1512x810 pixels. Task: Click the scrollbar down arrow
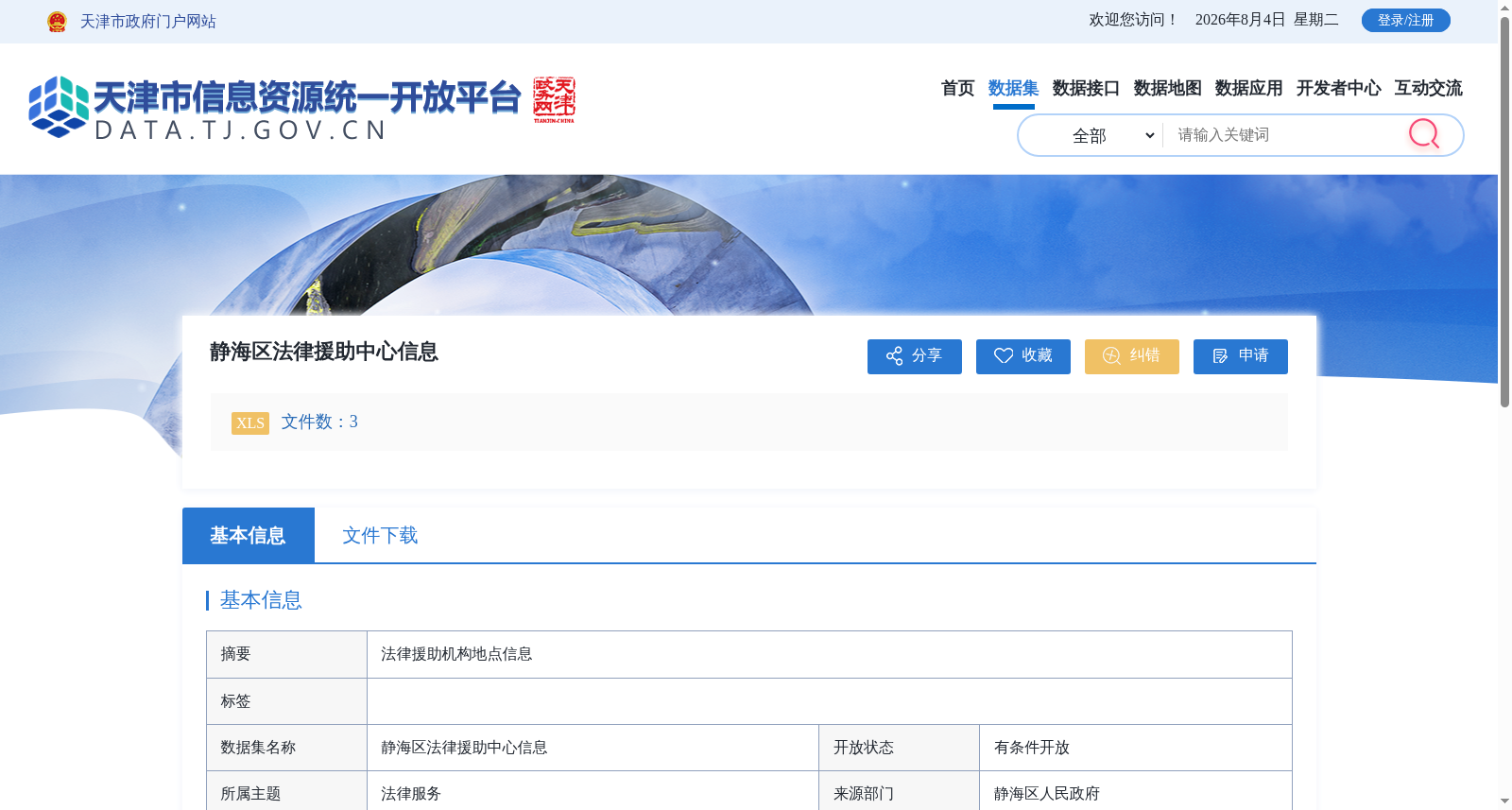(1504, 801)
